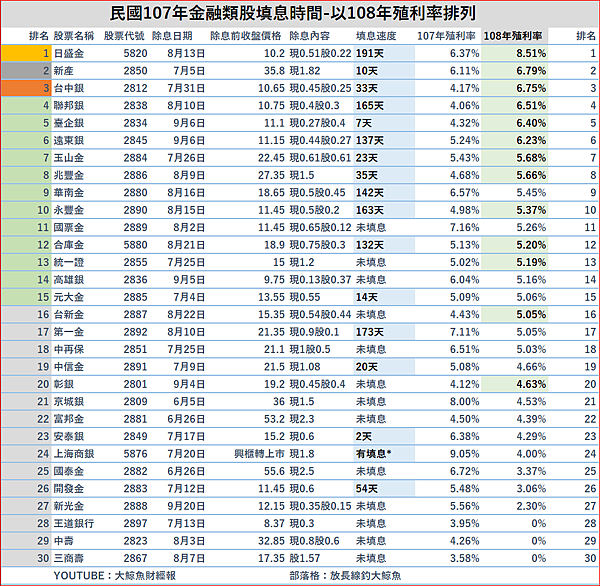
Task: Click stock name 王道銀行
Action: (73, 524)
